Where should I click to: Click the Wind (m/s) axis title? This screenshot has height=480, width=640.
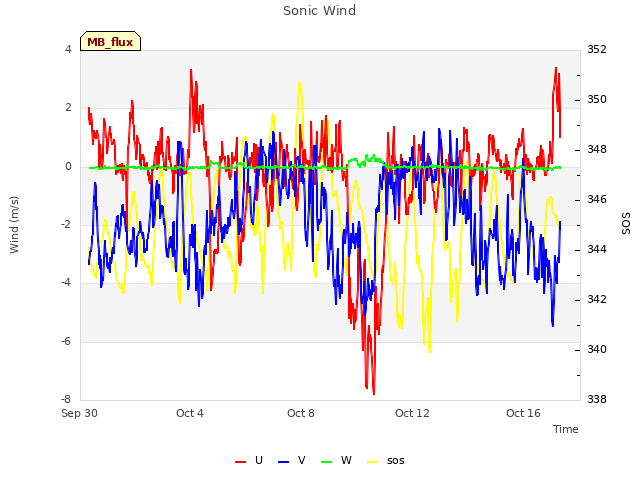click(x=14, y=225)
